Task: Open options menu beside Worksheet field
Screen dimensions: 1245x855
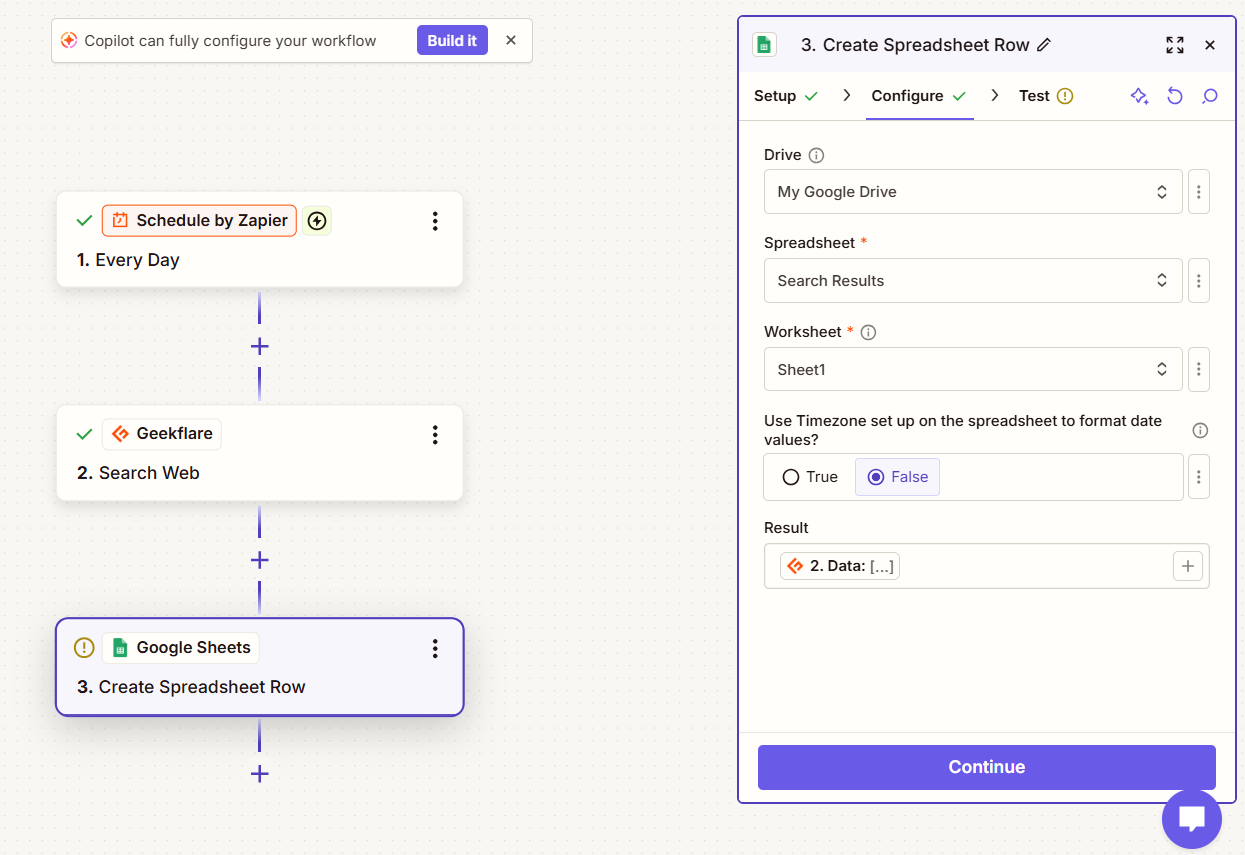Action: click(1199, 369)
